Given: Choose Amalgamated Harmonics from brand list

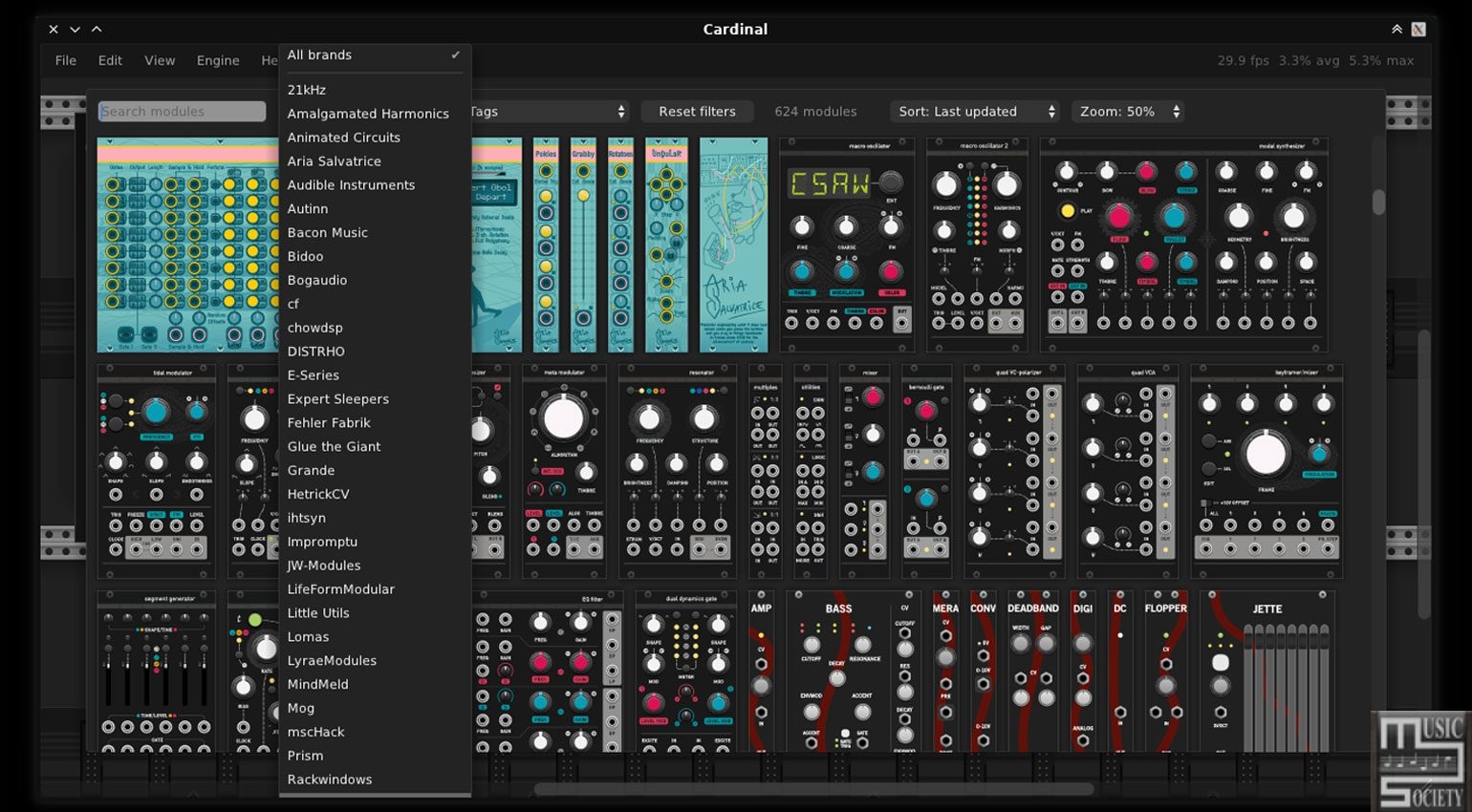Looking at the screenshot, I should coord(375,114).
